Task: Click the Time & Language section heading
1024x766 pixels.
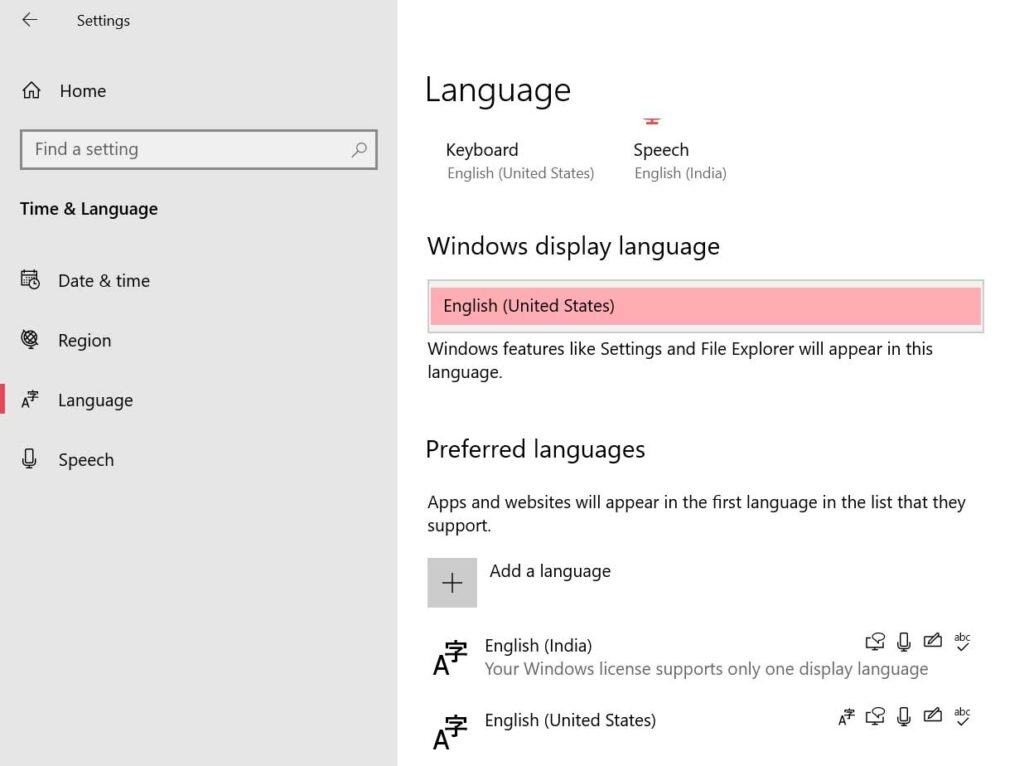Action: [89, 209]
